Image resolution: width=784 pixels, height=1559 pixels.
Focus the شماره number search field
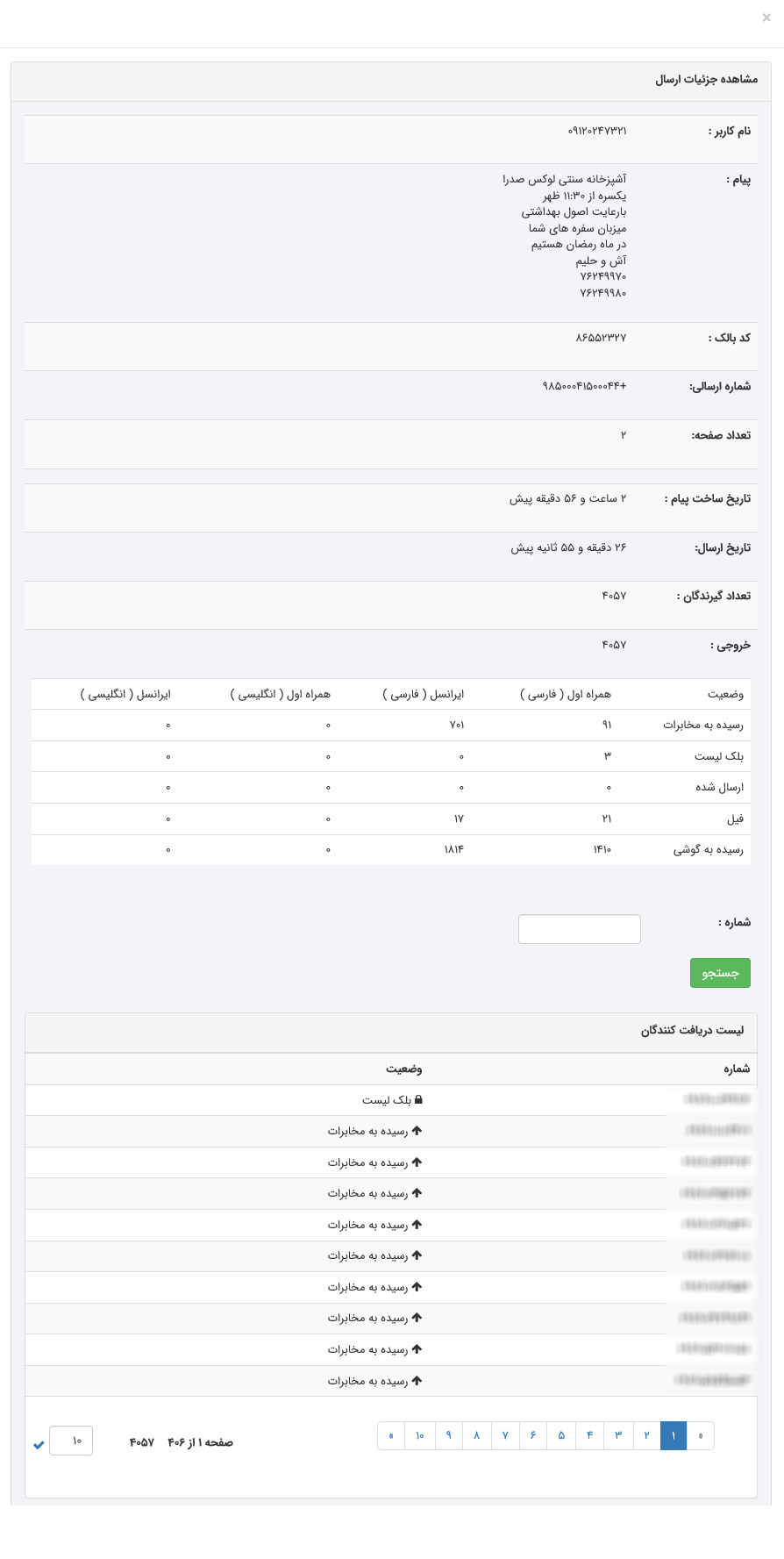[x=580, y=929]
